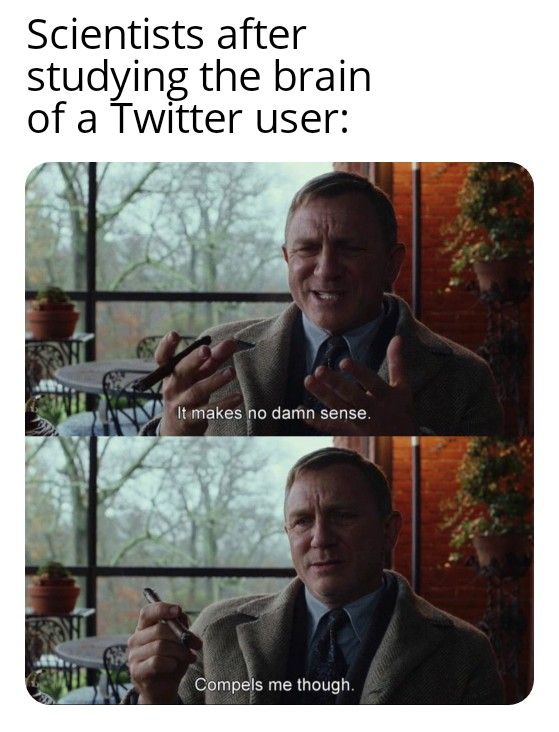The height and width of the screenshot is (732, 559).
Task: Click the hanging ivy plant in the bottom panel
Action: tap(491, 495)
